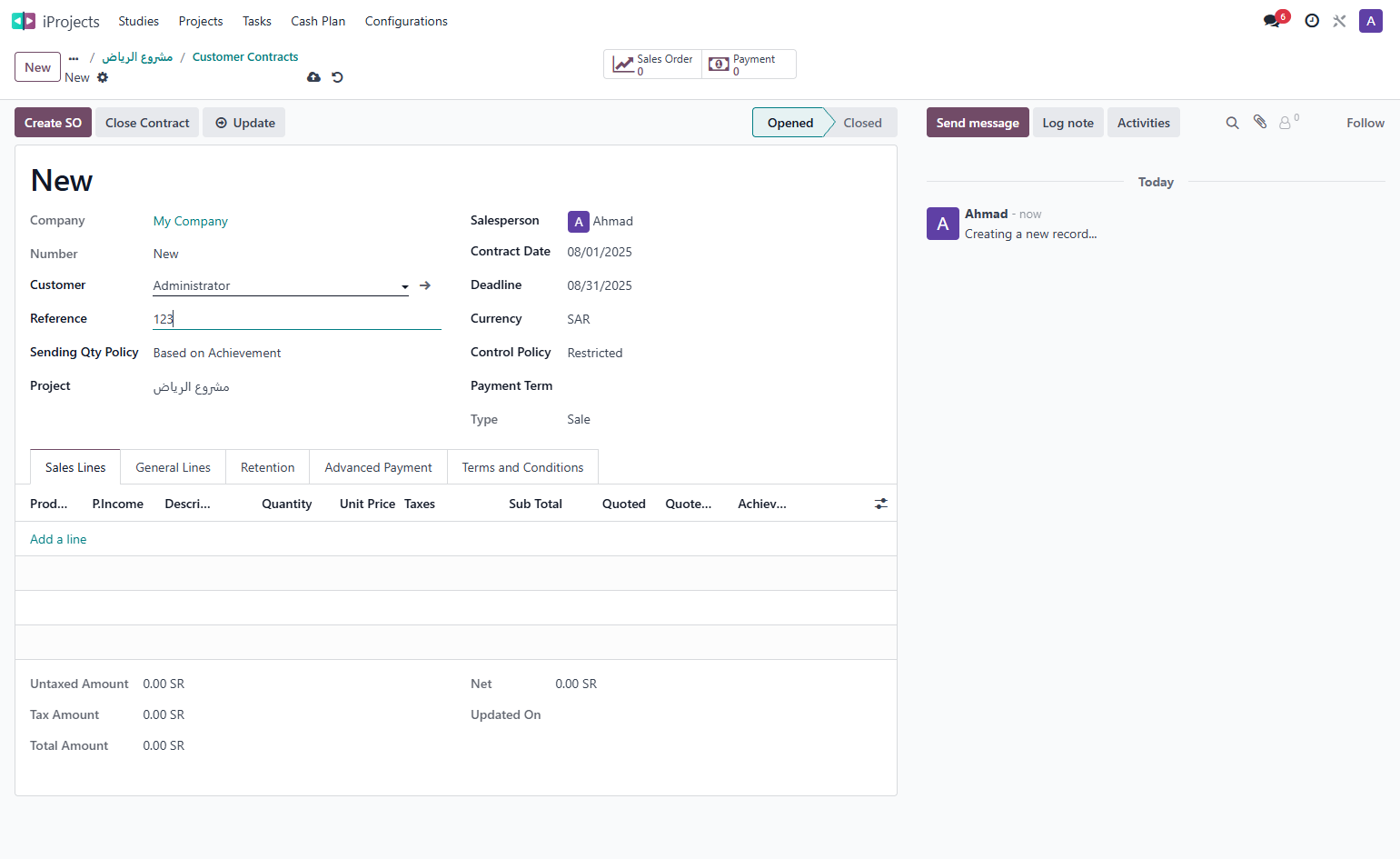Image resolution: width=1400 pixels, height=859 pixels.
Task: Switch to the Advanced Payment tab
Action: coord(379,467)
